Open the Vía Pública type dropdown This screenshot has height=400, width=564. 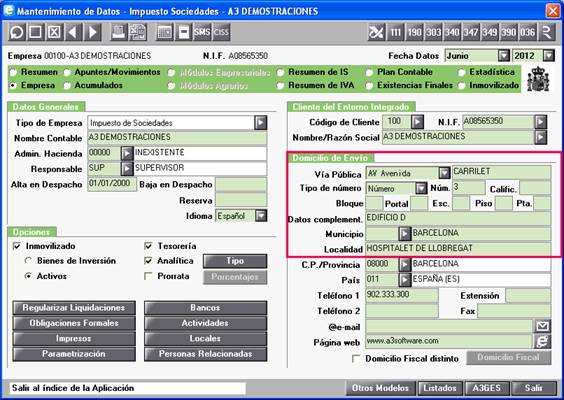pos(445,173)
